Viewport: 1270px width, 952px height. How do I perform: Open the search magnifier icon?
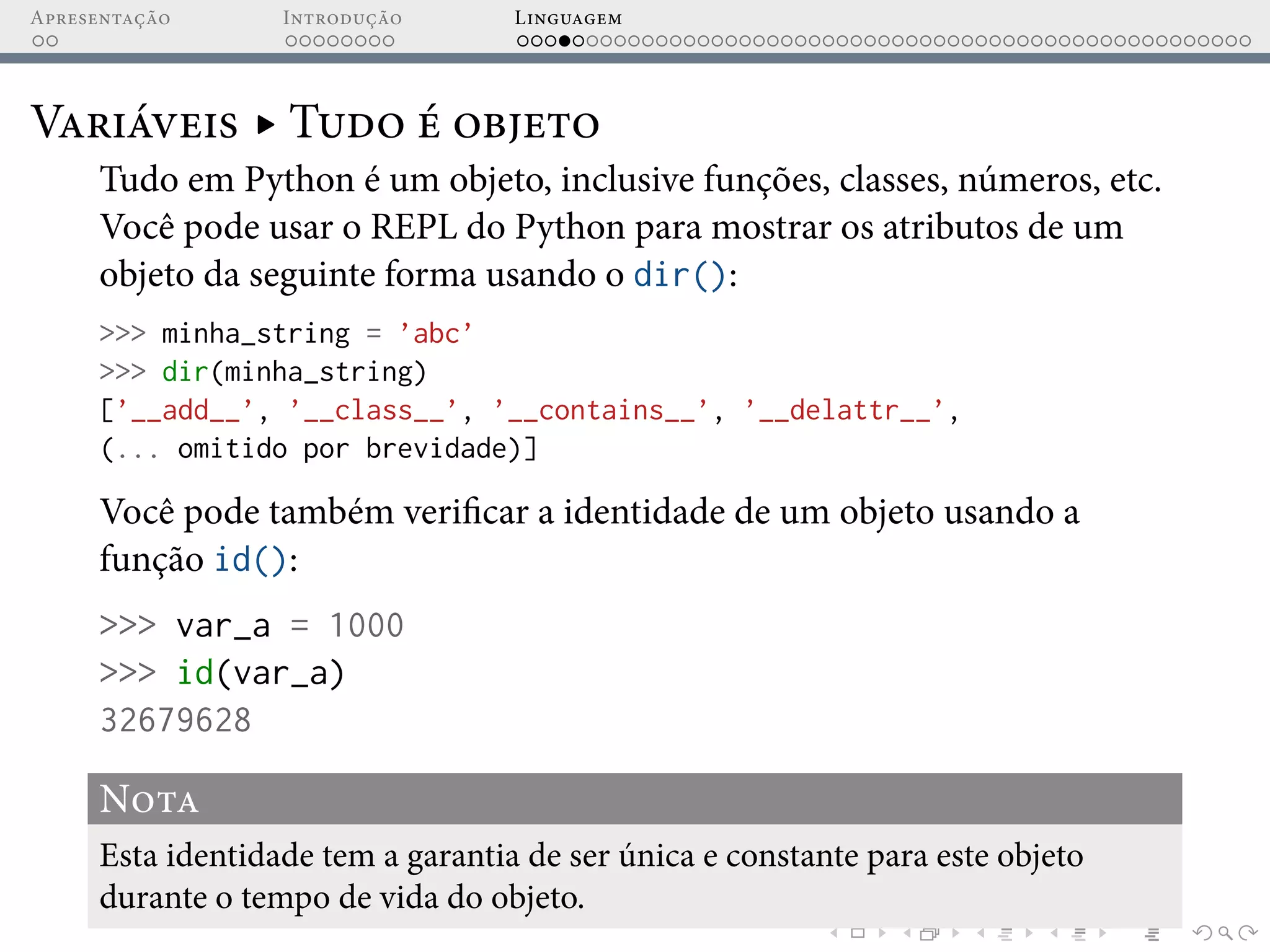1225,933
